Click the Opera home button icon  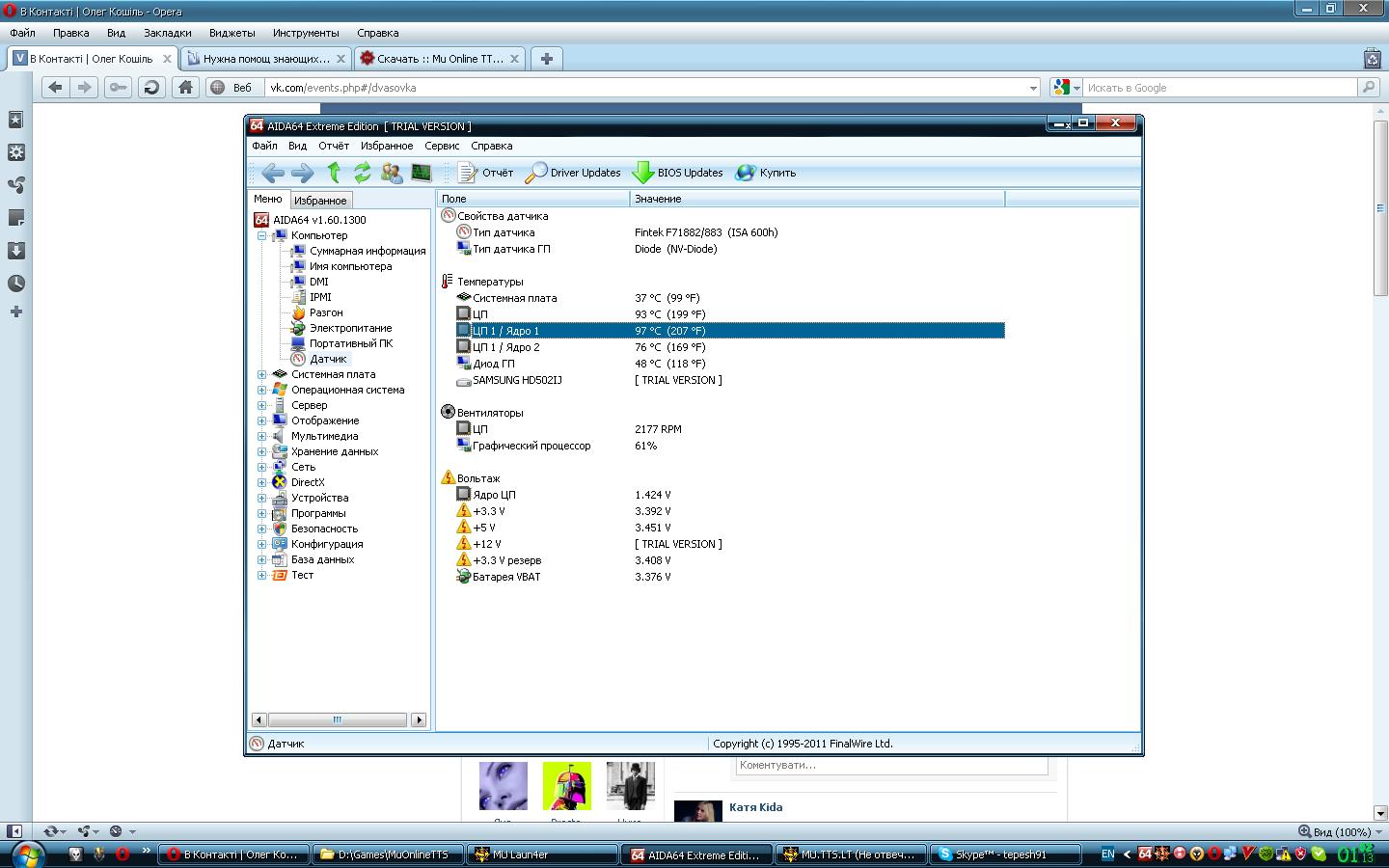[185, 88]
